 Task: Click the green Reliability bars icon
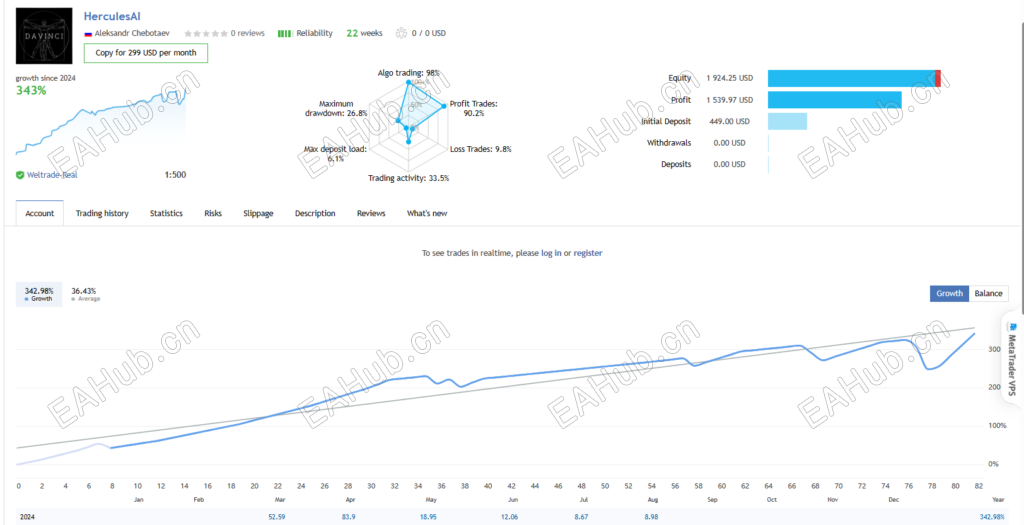coord(284,33)
